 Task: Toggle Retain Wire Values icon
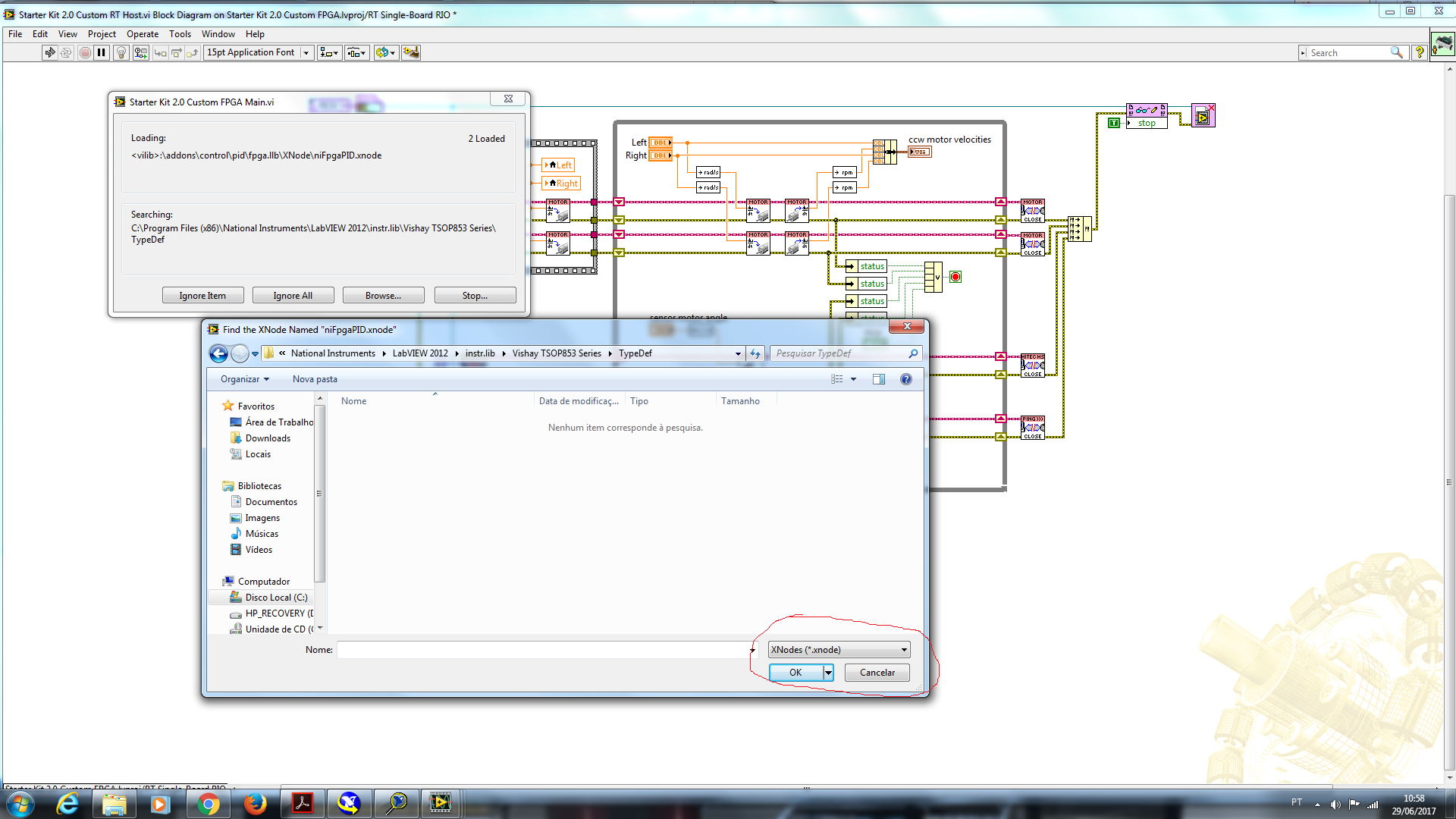140,52
